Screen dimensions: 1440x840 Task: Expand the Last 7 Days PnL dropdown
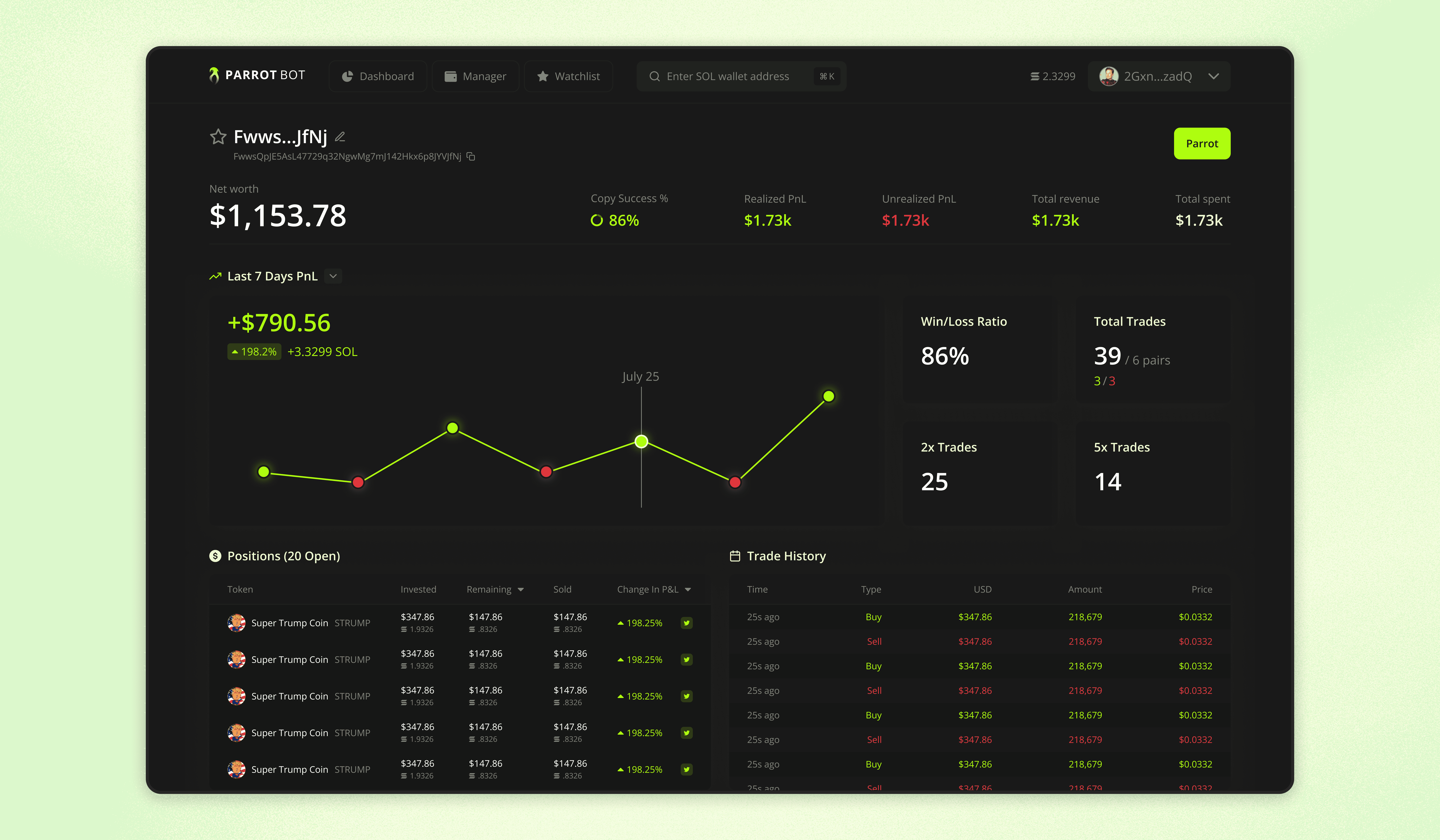[x=333, y=276]
